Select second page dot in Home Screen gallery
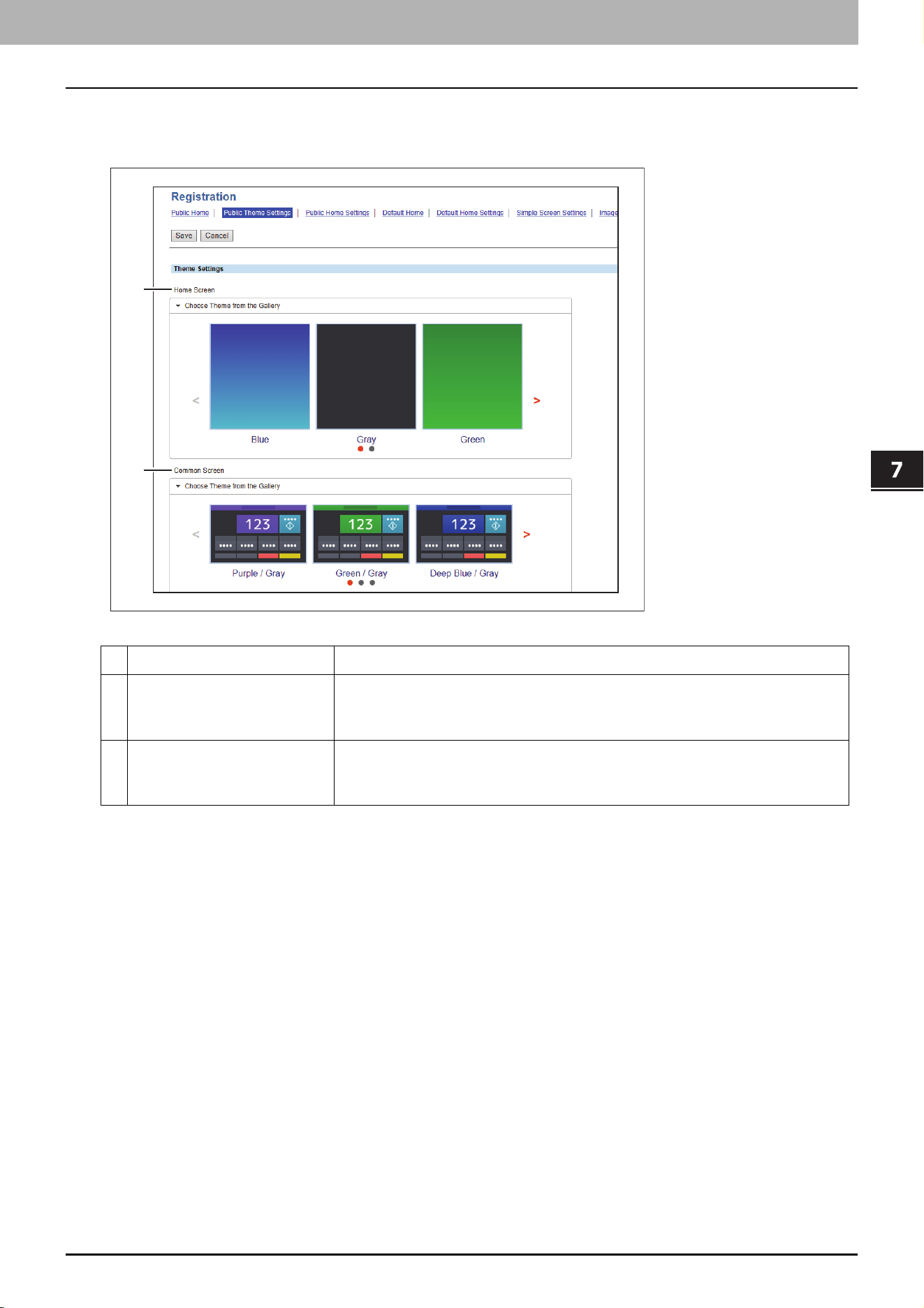Screen dimensions: 924x1308 click(372, 449)
